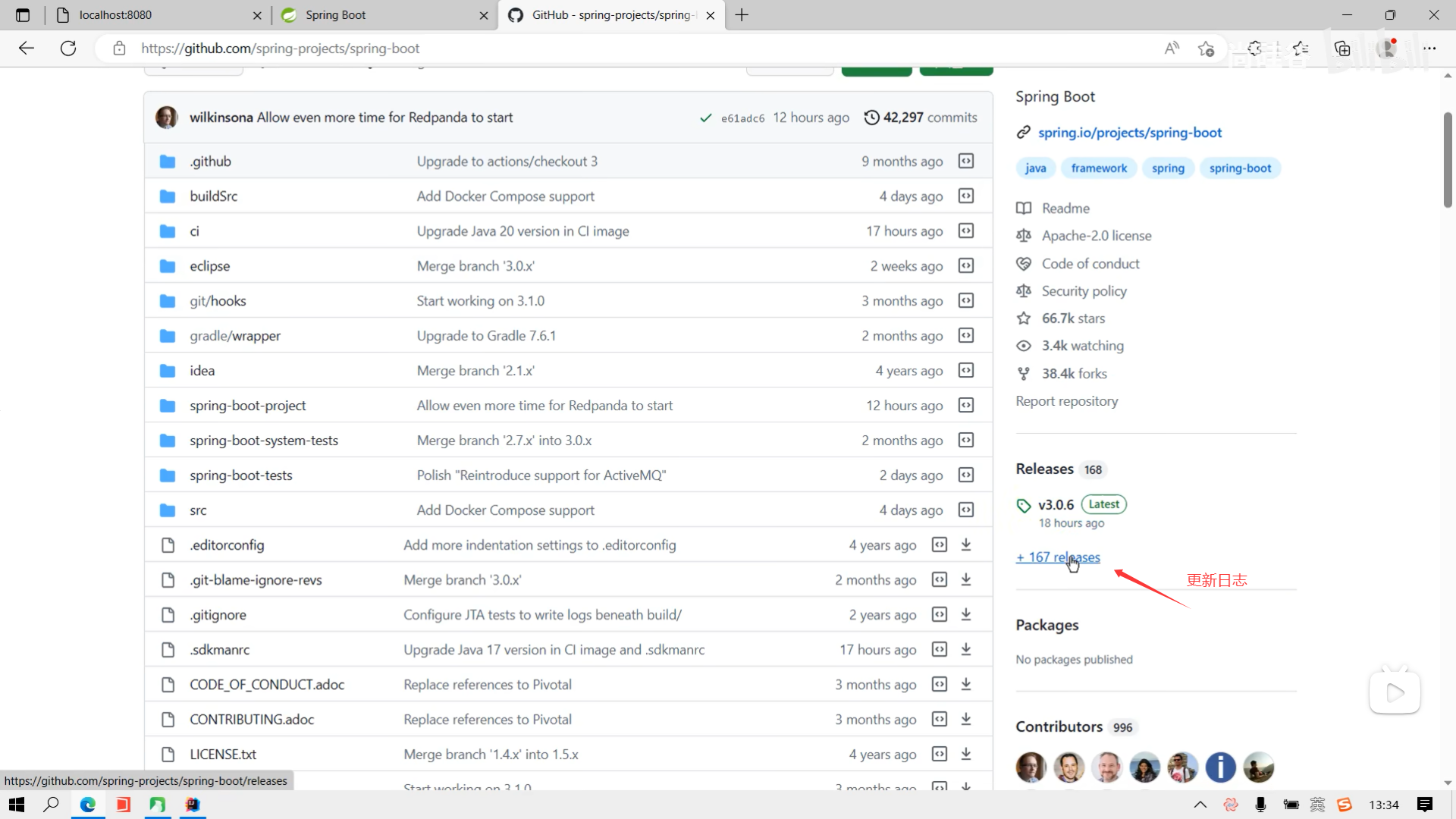
Task: Open browser settings and more menu
Action: pyautogui.click(x=1429, y=49)
